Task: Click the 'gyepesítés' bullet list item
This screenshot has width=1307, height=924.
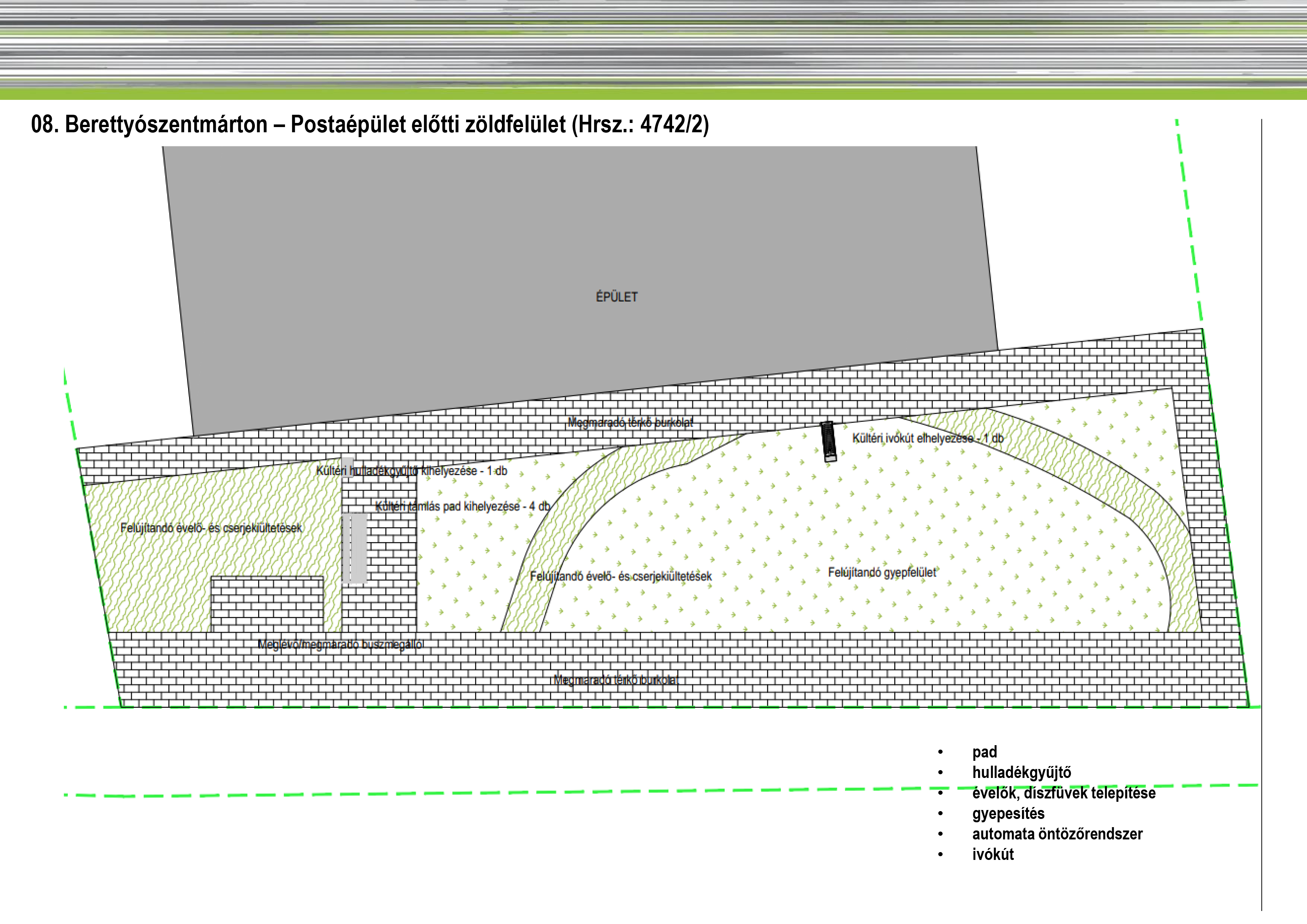Action: coord(1008,814)
